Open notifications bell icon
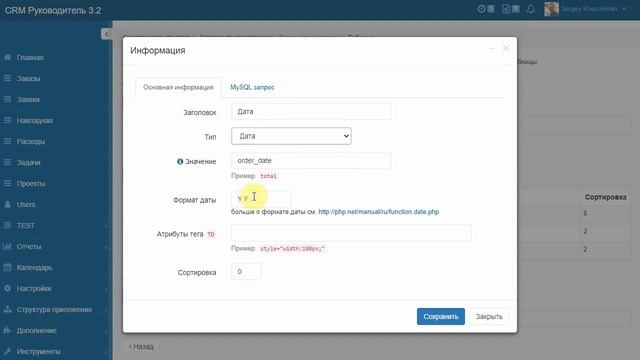Viewport: 640px width, 360px height. pos(531,9)
